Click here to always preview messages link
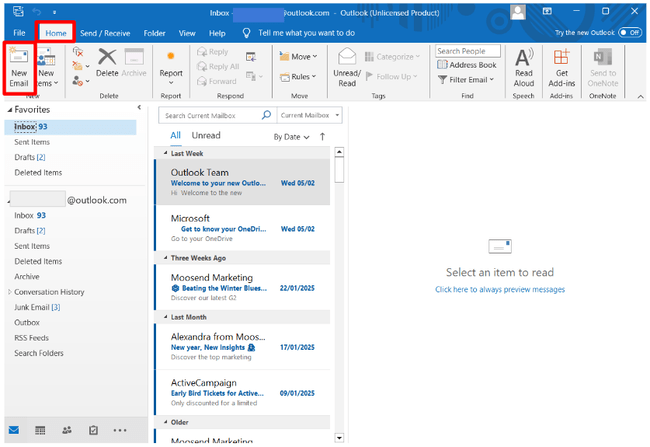Image resolution: width=650 pixels, height=447 pixels. pos(500,289)
